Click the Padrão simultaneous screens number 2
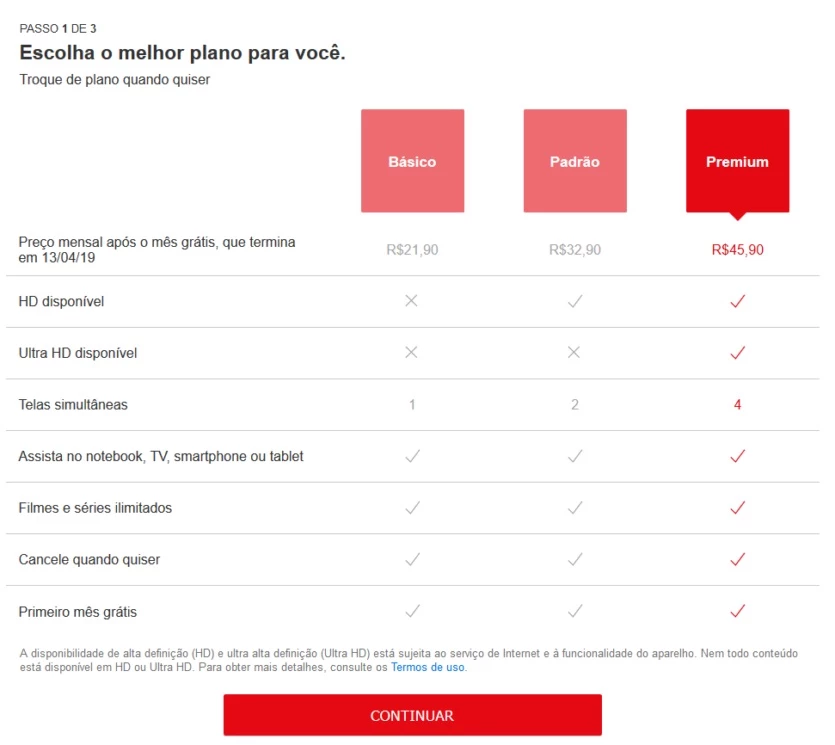The width and height of the screenshot is (835, 745). pos(575,405)
